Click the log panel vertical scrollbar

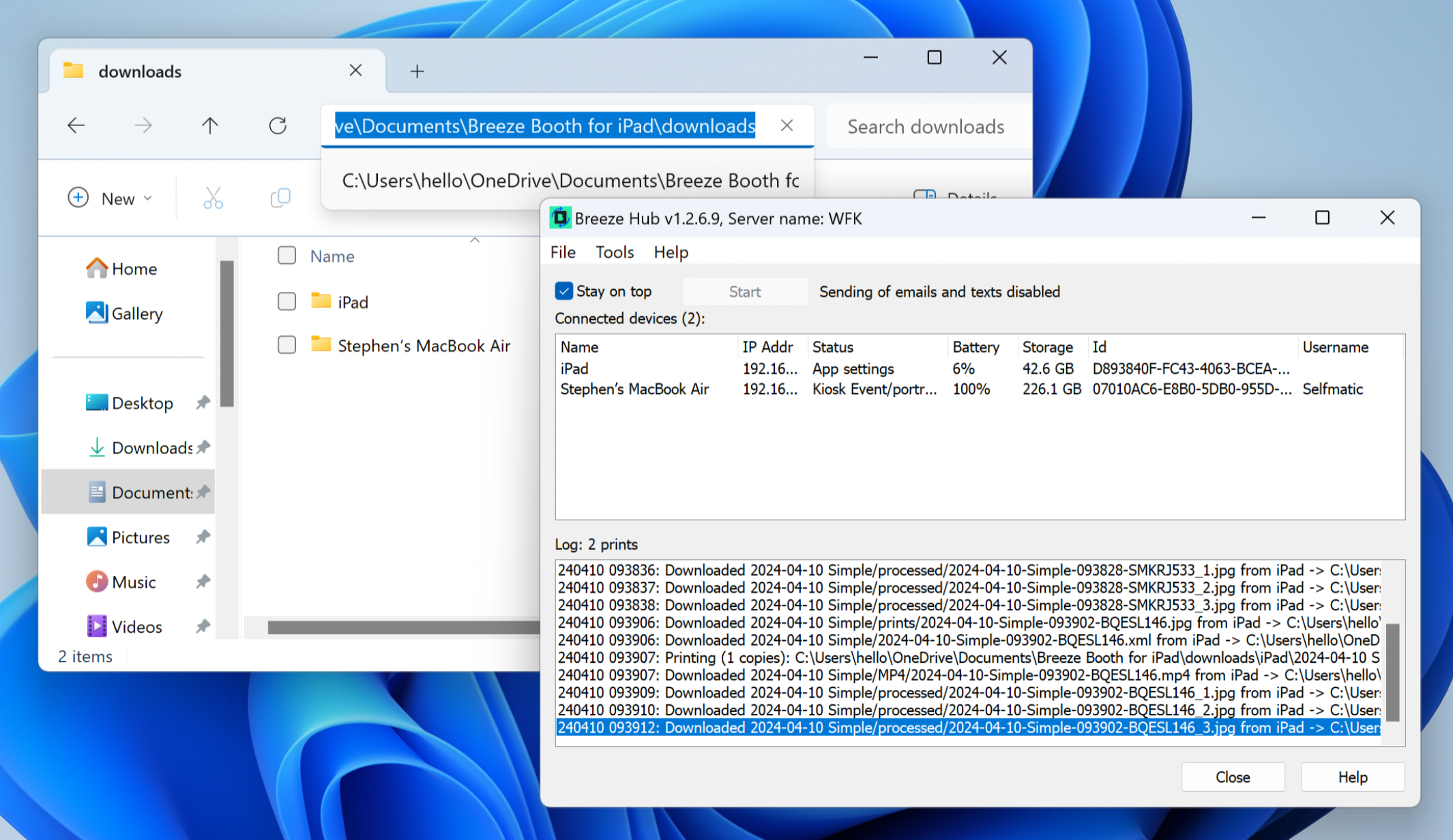pyautogui.click(x=1392, y=672)
